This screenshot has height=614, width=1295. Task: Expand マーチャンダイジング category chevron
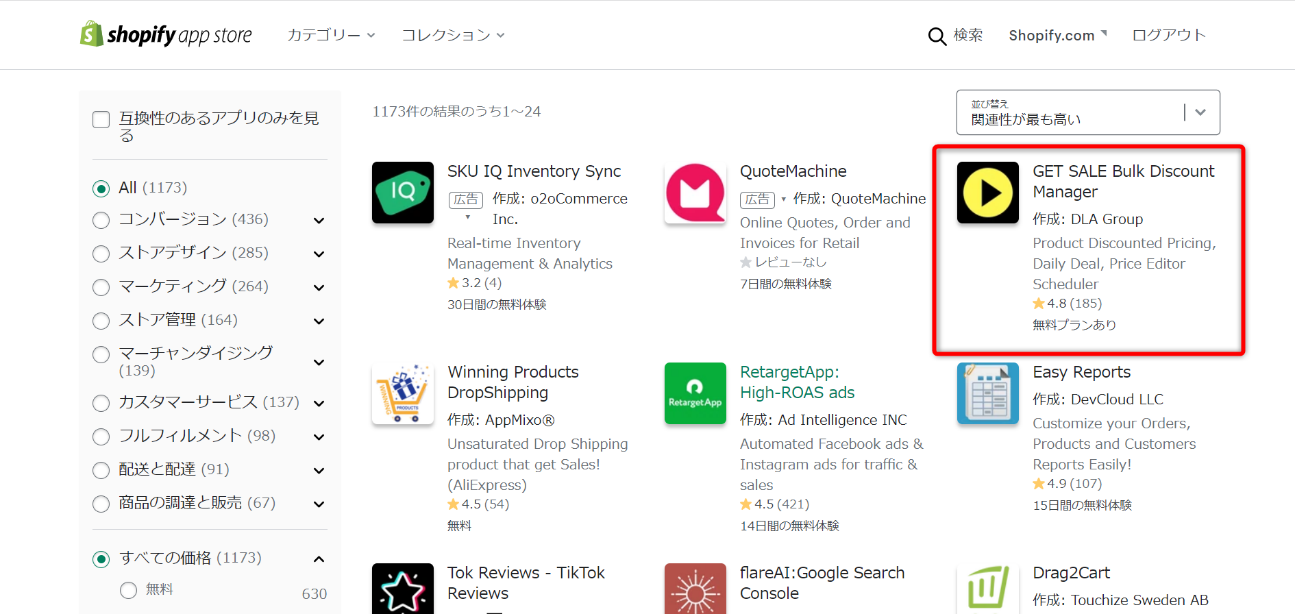point(319,362)
